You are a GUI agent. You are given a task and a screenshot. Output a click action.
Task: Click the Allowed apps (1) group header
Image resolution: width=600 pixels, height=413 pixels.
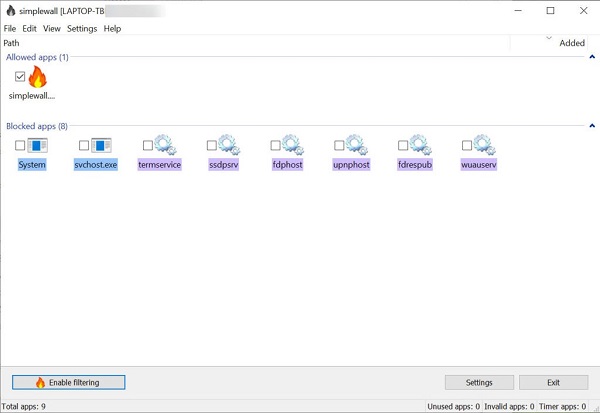tap(37, 57)
